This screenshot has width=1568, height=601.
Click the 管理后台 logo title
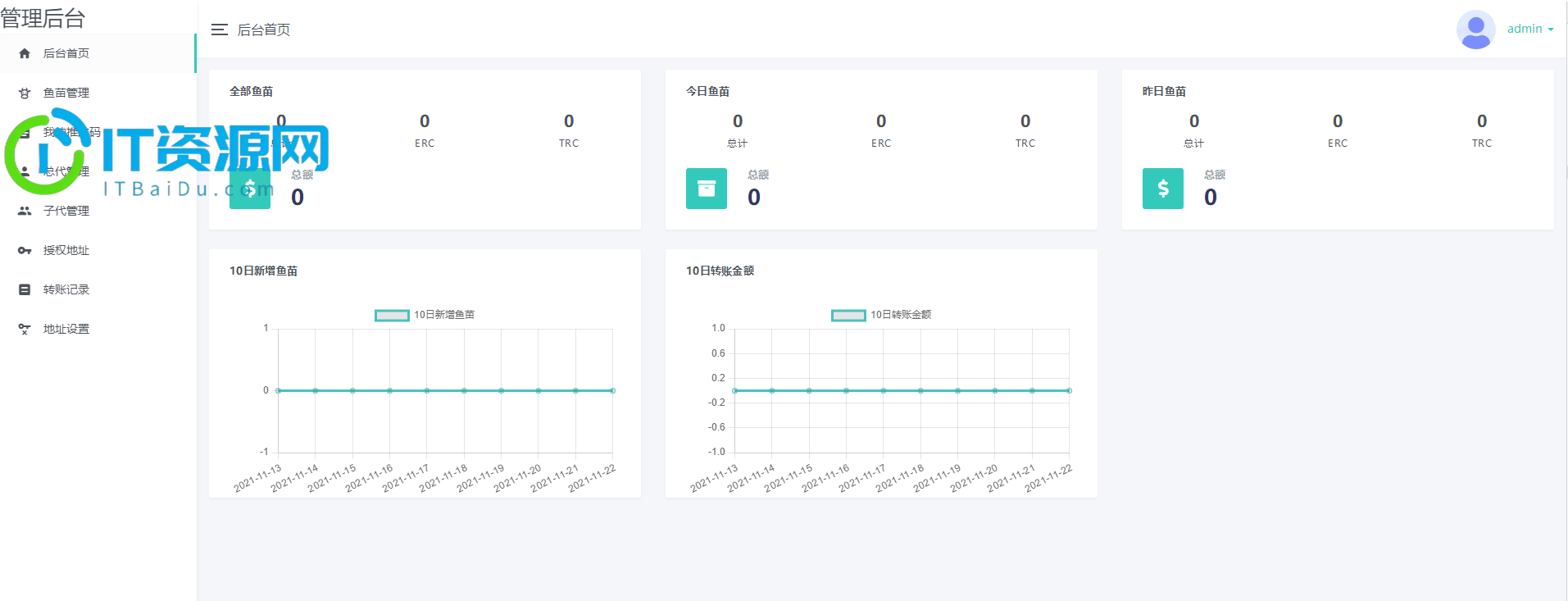click(x=43, y=18)
